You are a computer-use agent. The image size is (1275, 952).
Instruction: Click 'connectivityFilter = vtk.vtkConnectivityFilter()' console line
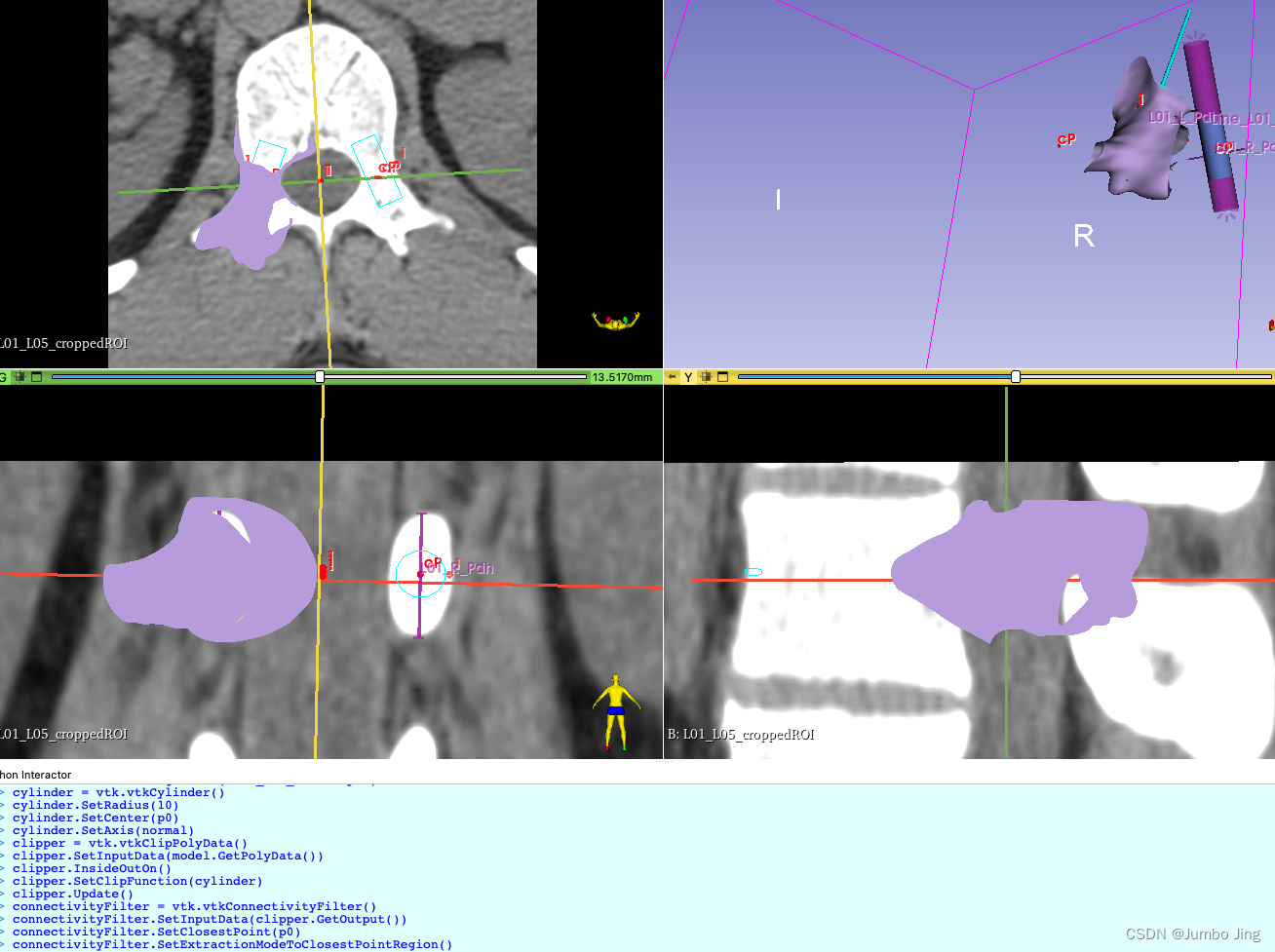tap(195, 906)
